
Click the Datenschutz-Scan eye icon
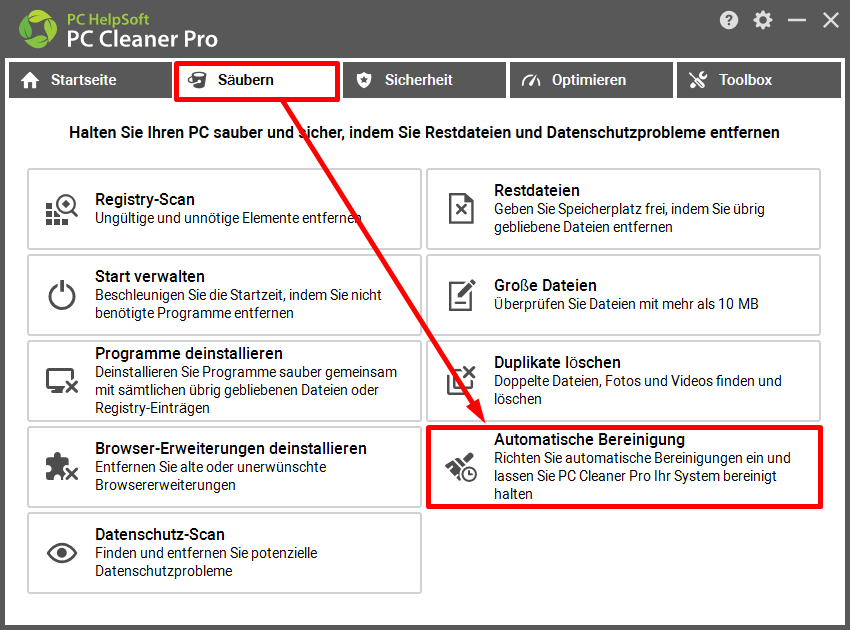[x=62, y=553]
